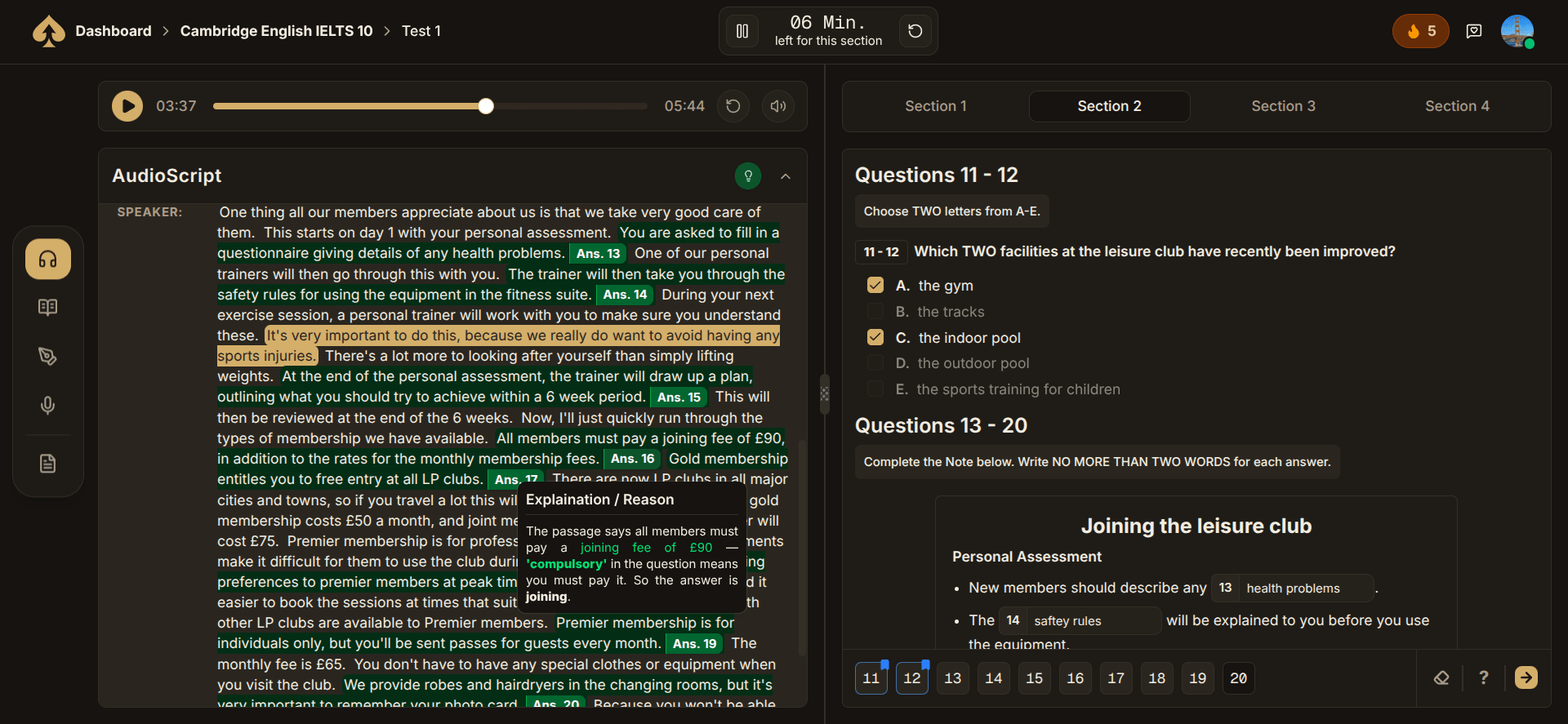The width and height of the screenshot is (1568, 724).
Task: Jump to question 17
Action: coord(1116,677)
